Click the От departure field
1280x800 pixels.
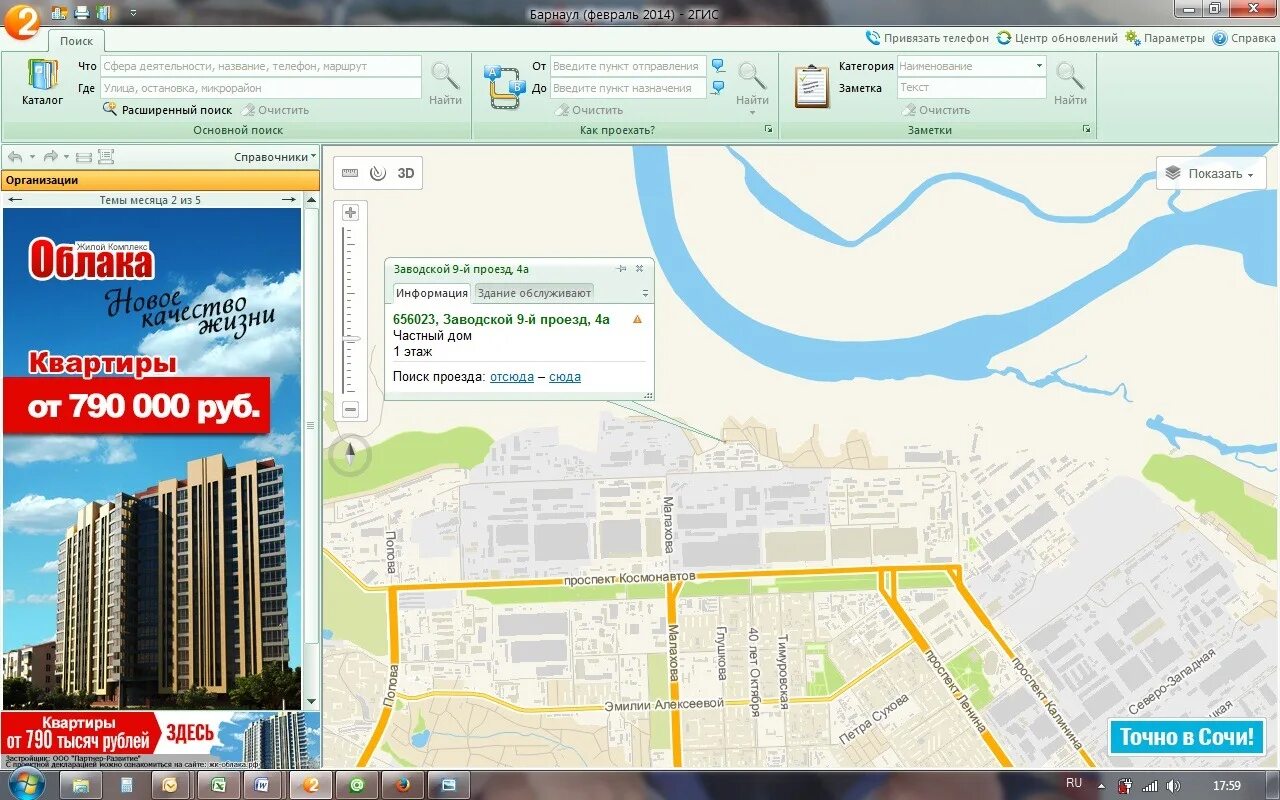628,66
